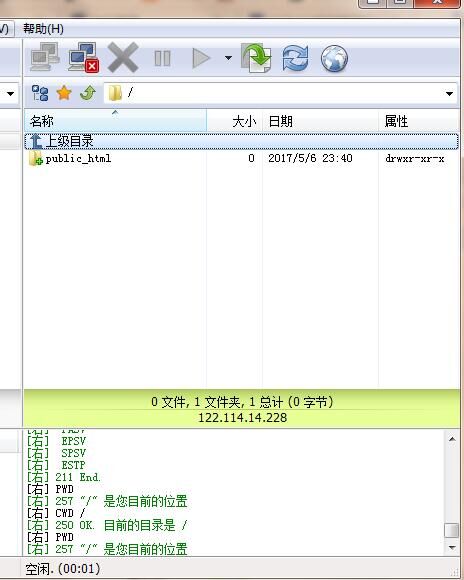Click the log scrollbar down arrow

[x=452, y=548]
